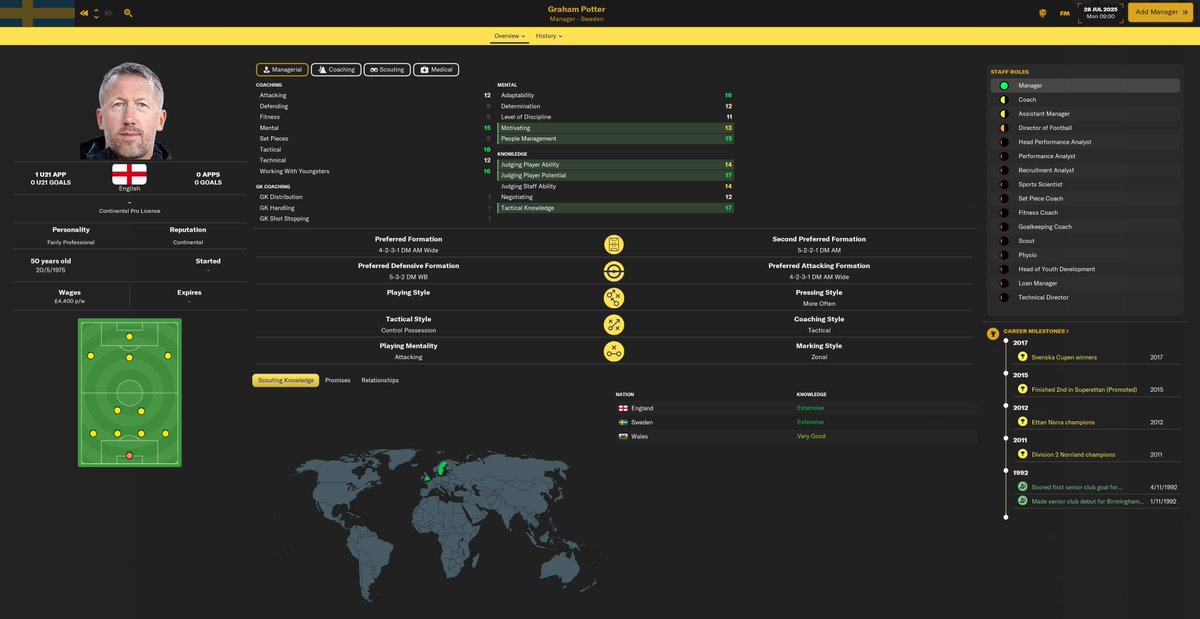Click the Motivating attribute row
The width and height of the screenshot is (1200, 619).
pyautogui.click(x=616, y=128)
